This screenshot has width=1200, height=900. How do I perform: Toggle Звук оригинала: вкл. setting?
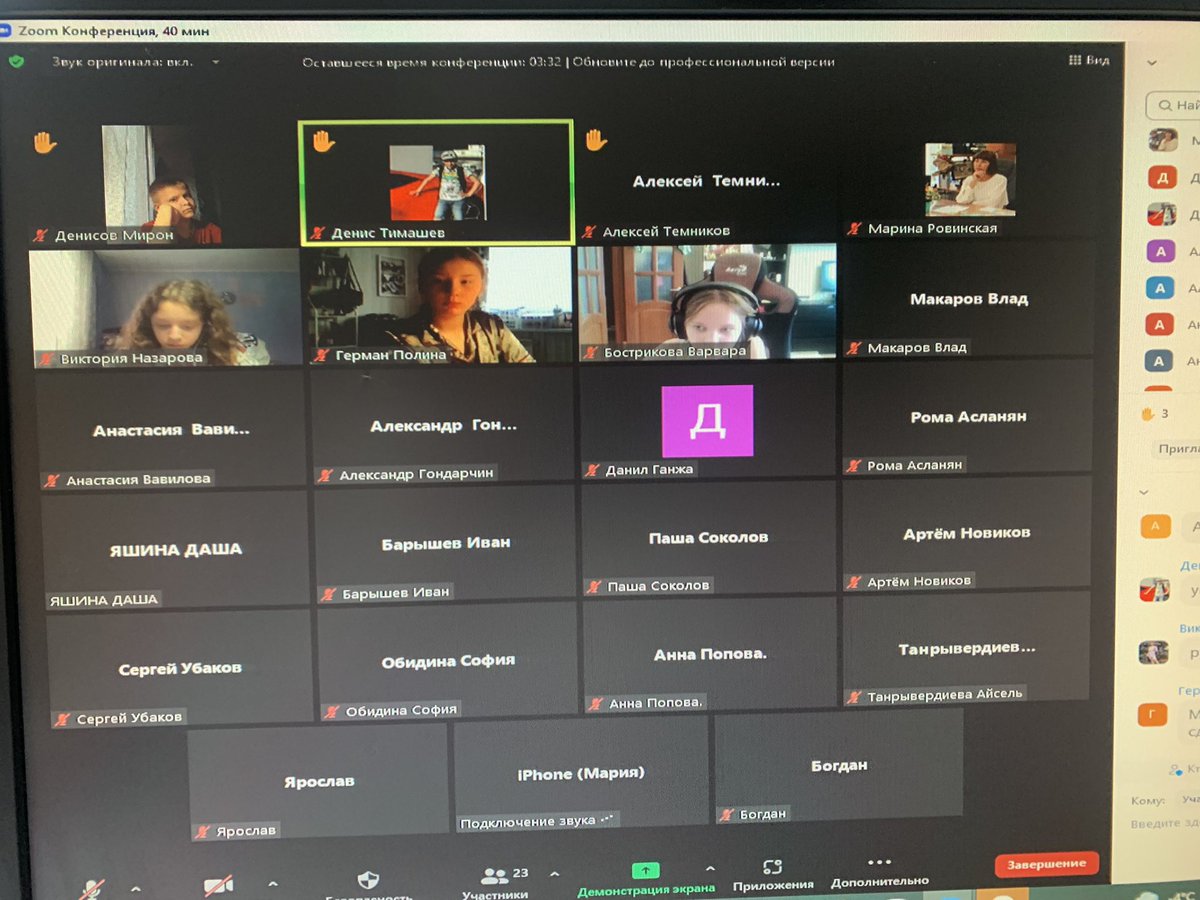(122, 62)
